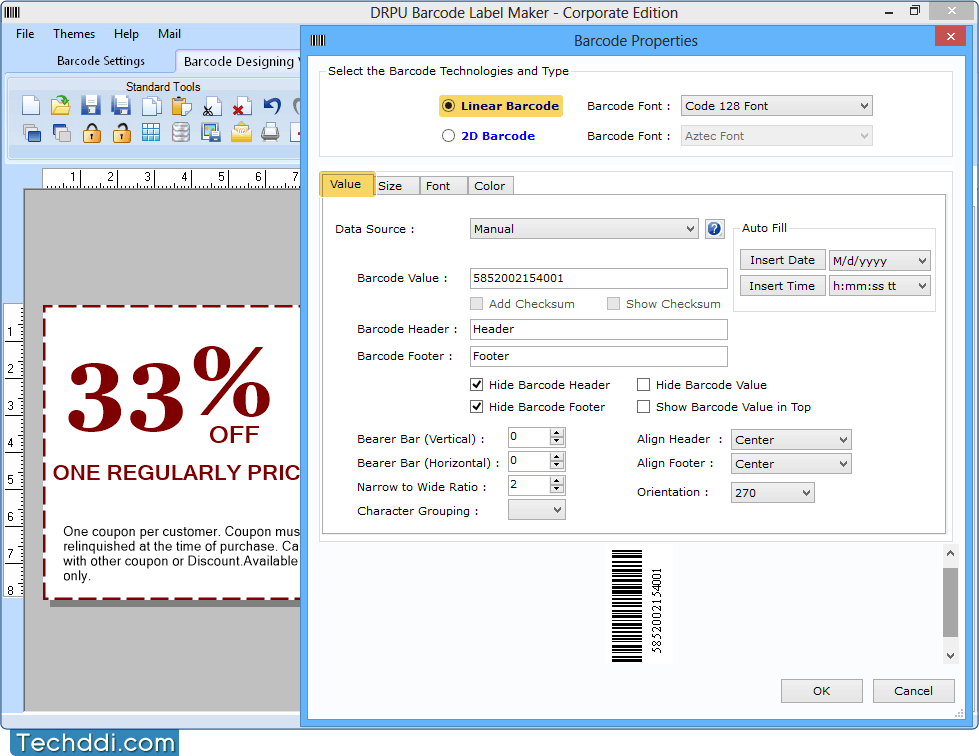Open the Code 128 Font dropdown
The width and height of the screenshot is (979, 756).
tap(776, 106)
